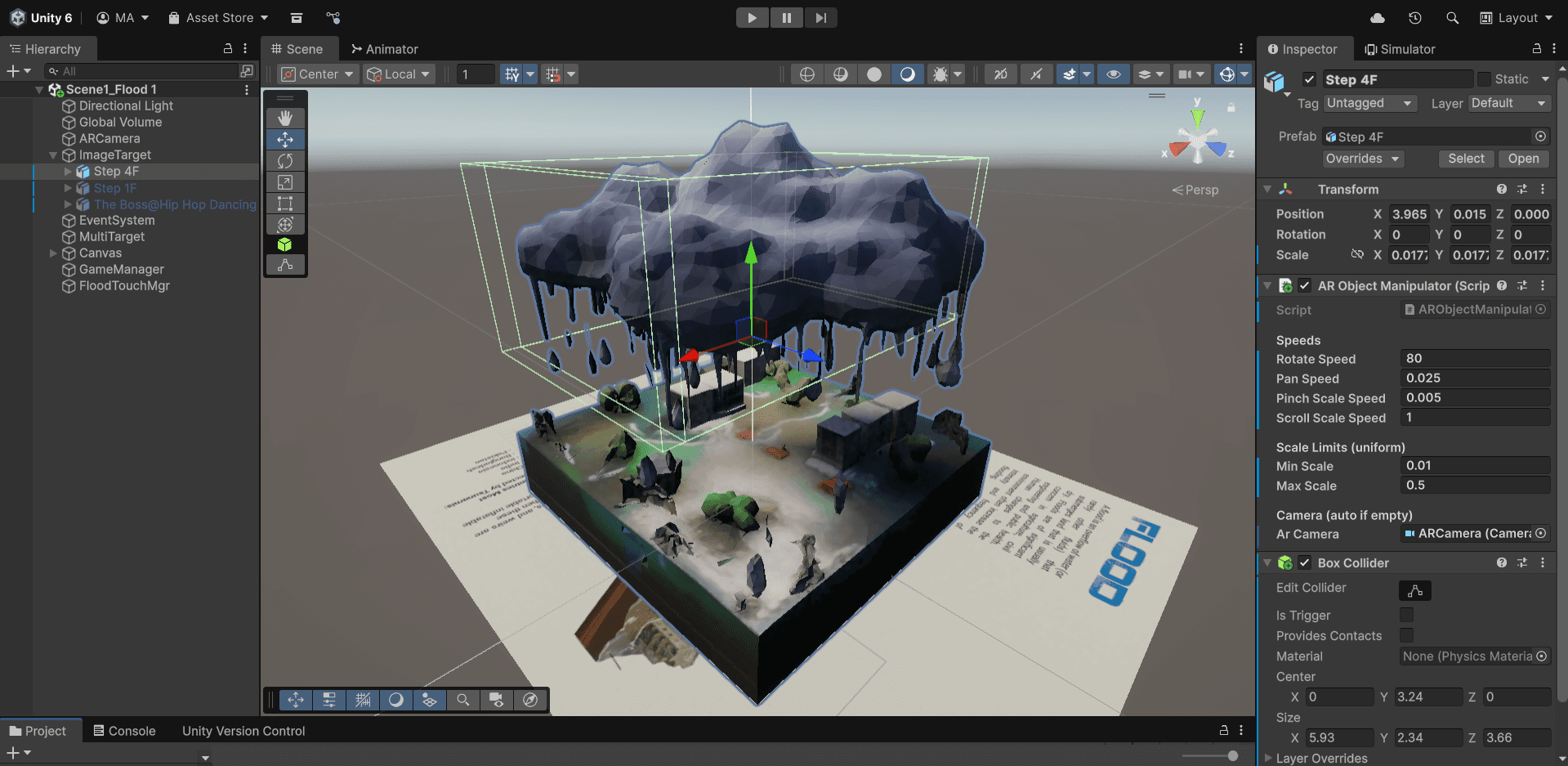Expand the Layer Overrides section
The height and width of the screenshot is (766, 1568).
[1268, 758]
